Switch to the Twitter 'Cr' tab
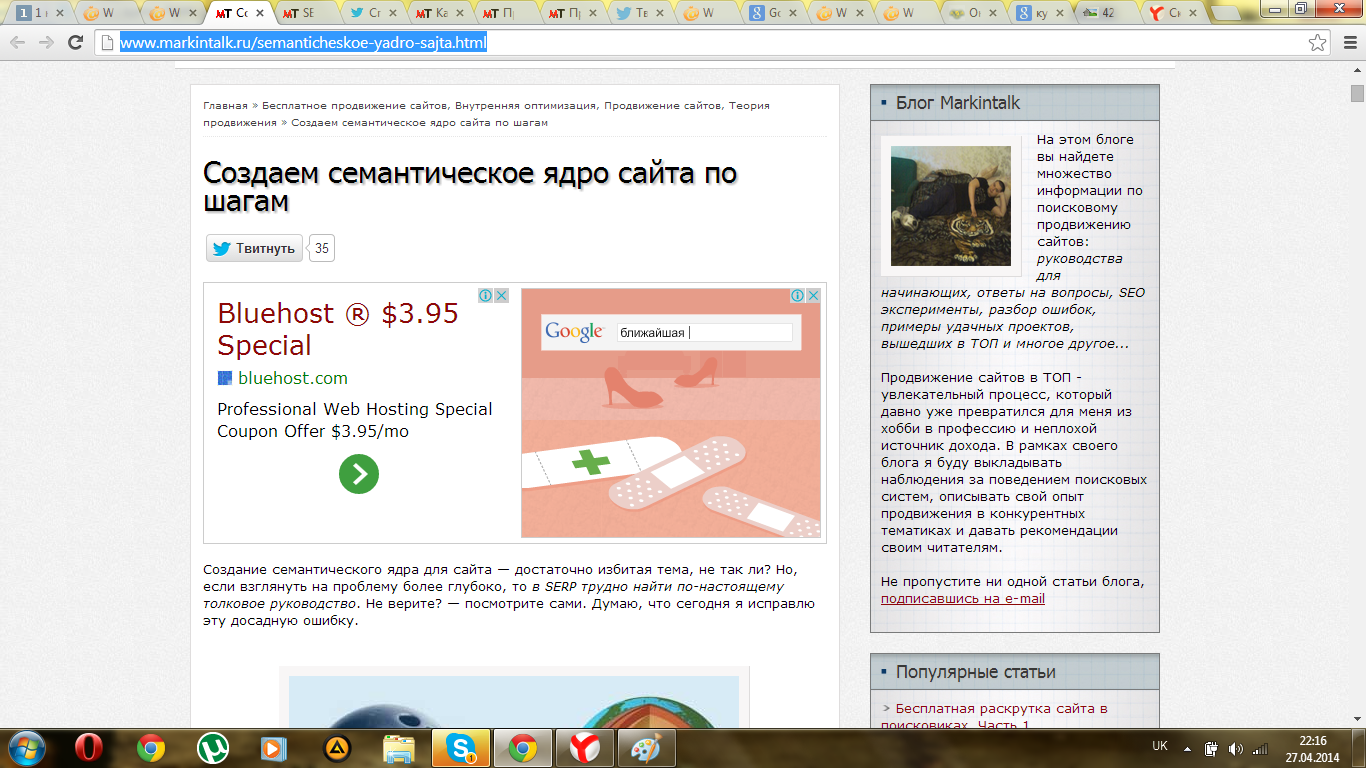Image resolution: width=1366 pixels, height=768 pixels. tap(373, 14)
